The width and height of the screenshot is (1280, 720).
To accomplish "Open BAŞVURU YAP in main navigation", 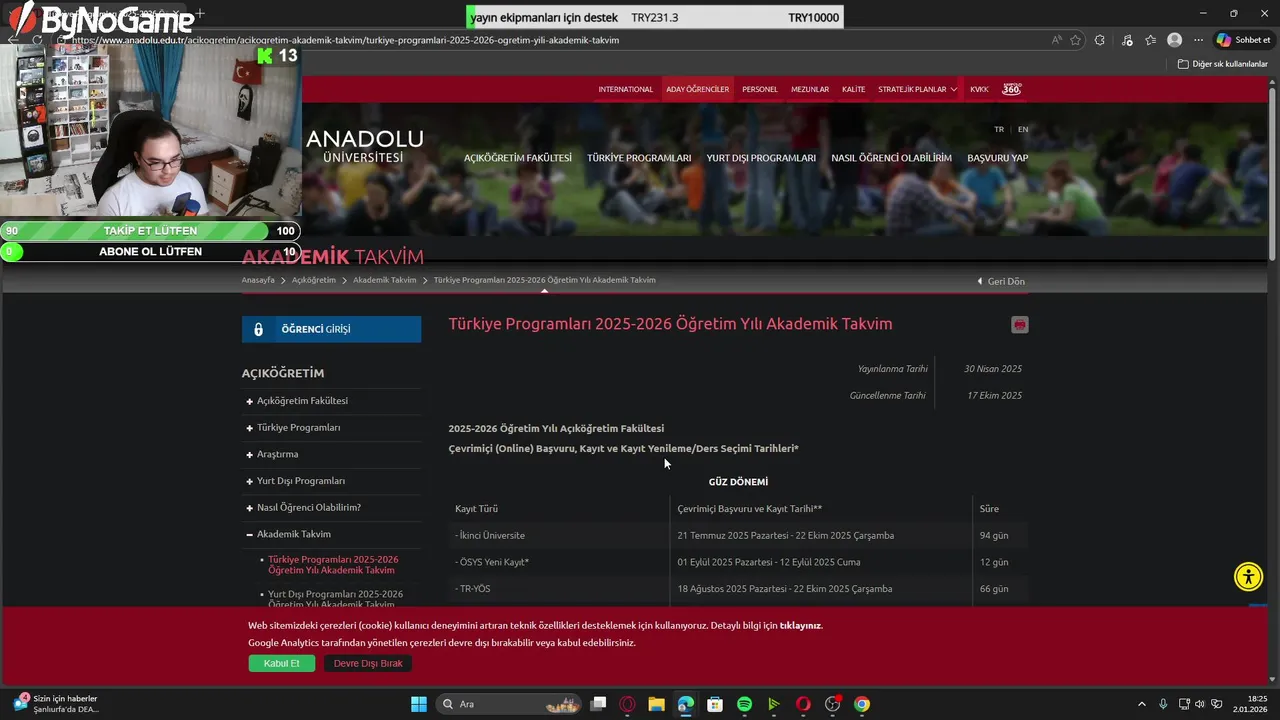I will 998,158.
